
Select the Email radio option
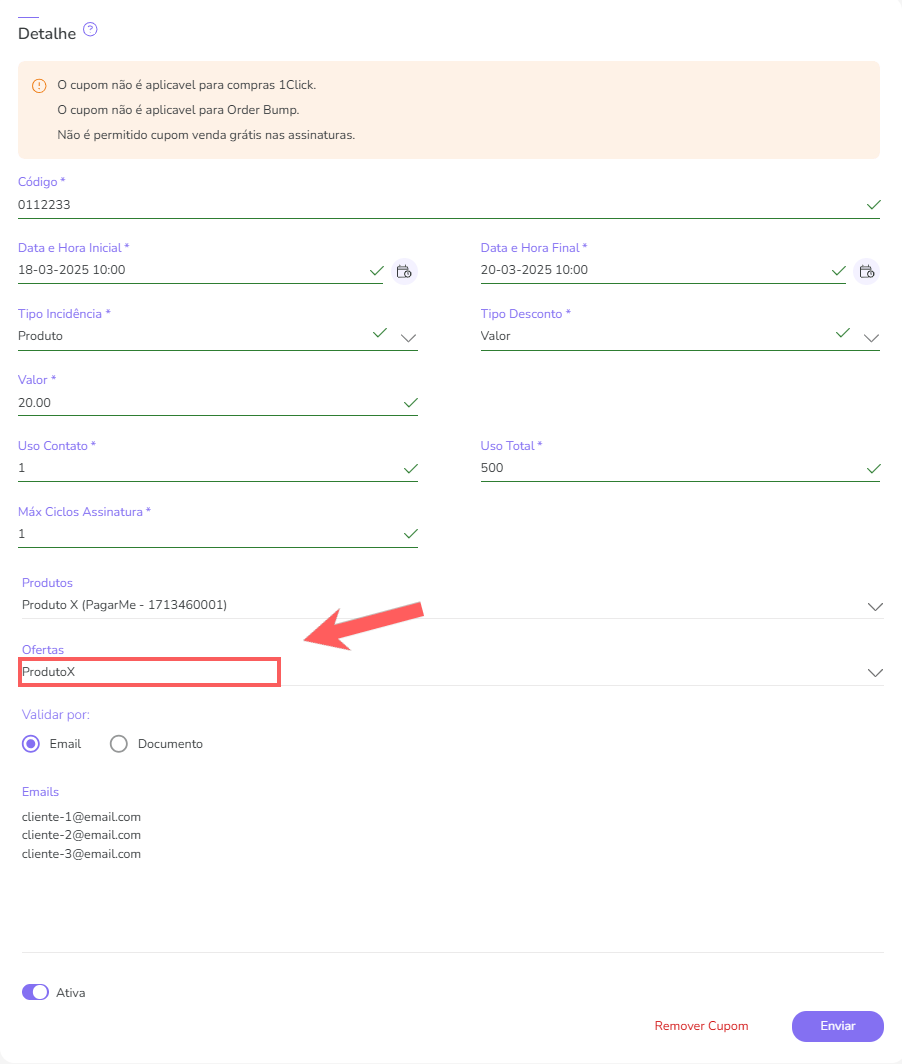(x=31, y=744)
